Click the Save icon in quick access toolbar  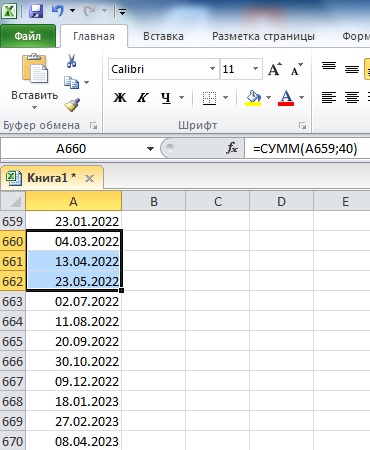(36, 11)
